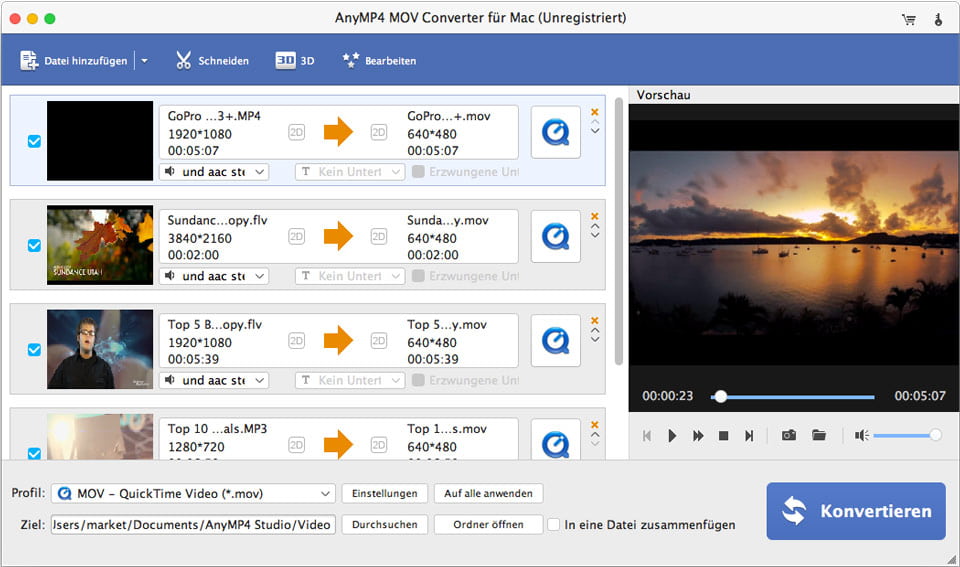The image size is (960, 567).
Task: Open subtitle dropdown for Top 5 file
Action: (x=350, y=380)
